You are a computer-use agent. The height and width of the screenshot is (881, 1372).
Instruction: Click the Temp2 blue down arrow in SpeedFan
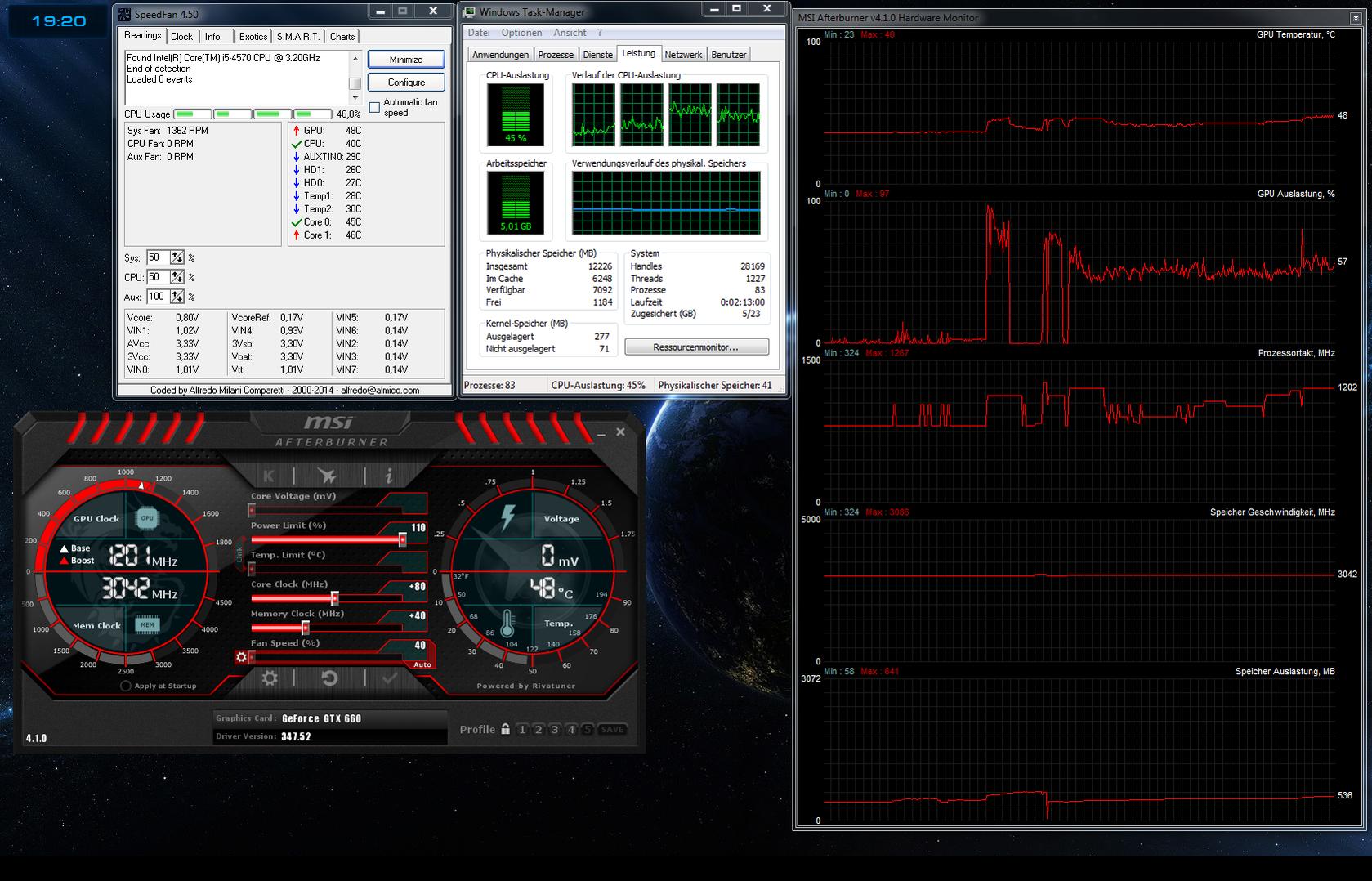(x=296, y=209)
